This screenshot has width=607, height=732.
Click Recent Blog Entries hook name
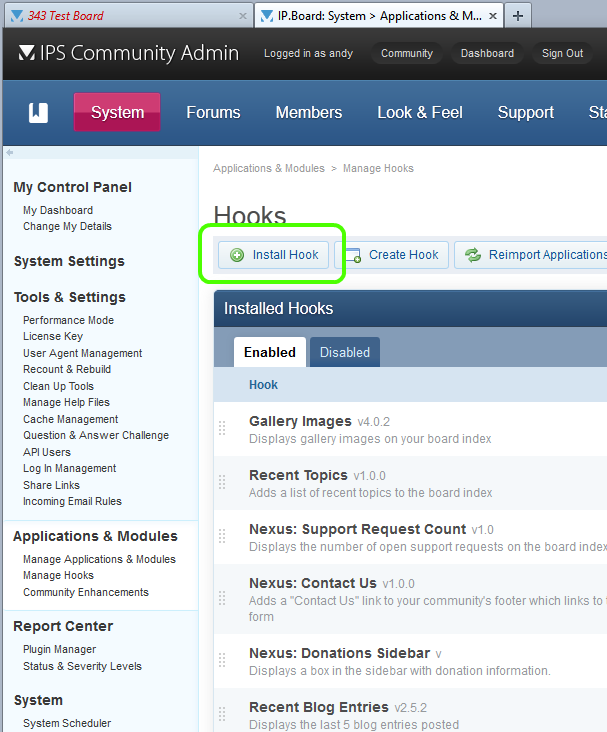(318, 707)
